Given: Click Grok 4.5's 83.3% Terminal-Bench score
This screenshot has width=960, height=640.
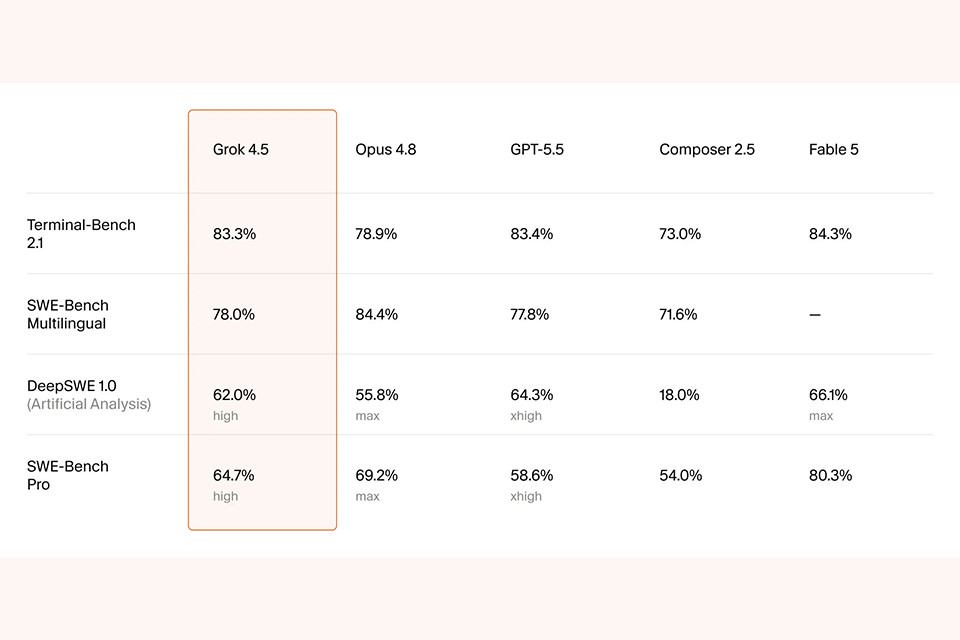Looking at the screenshot, I should click(x=234, y=234).
